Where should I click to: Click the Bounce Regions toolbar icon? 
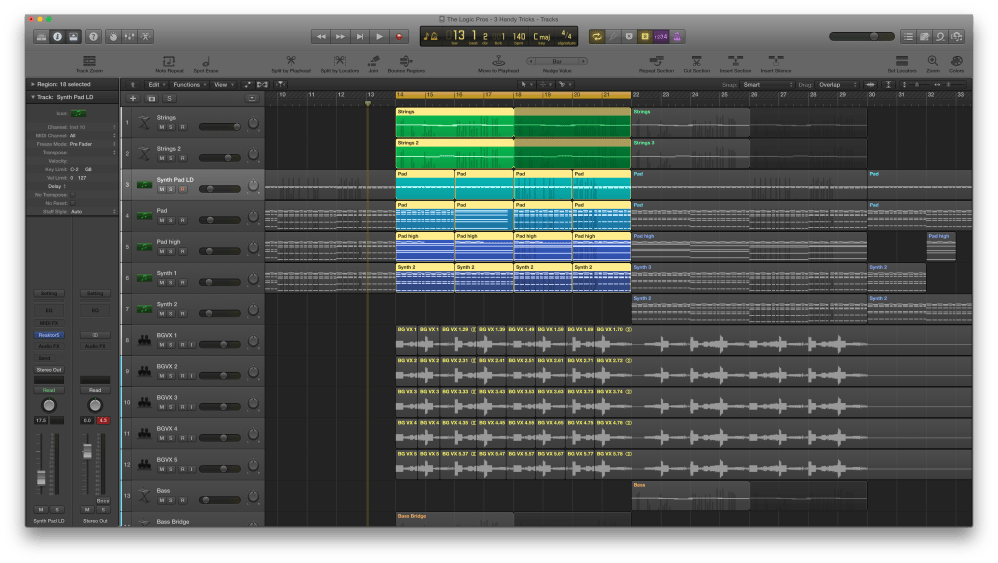tap(405, 61)
